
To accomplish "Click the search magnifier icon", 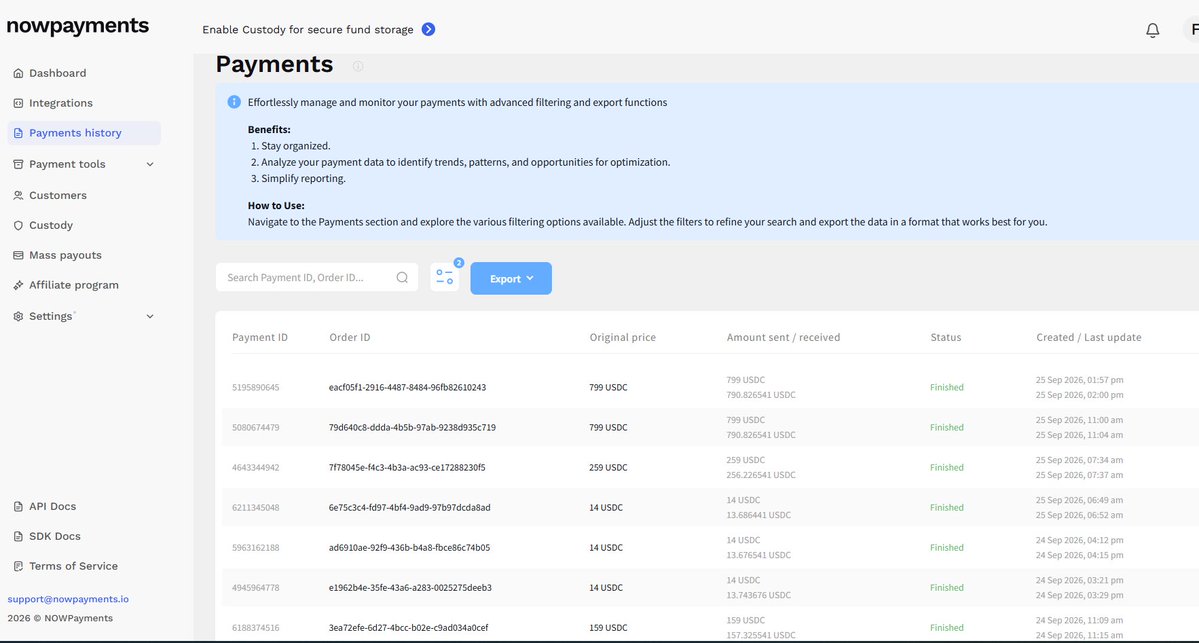I will tap(402, 278).
